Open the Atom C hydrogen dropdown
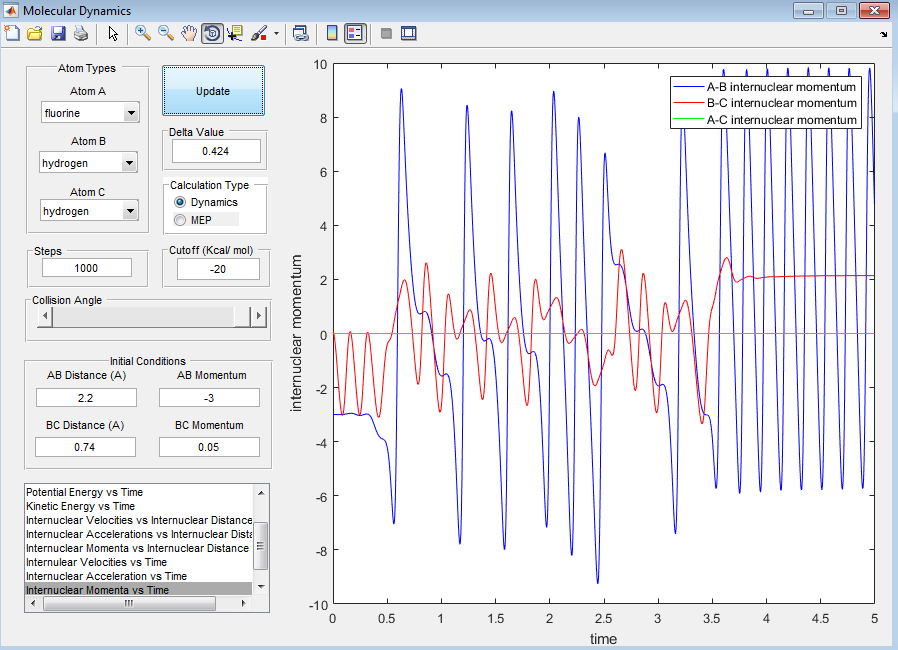 (x=89, y=211)
